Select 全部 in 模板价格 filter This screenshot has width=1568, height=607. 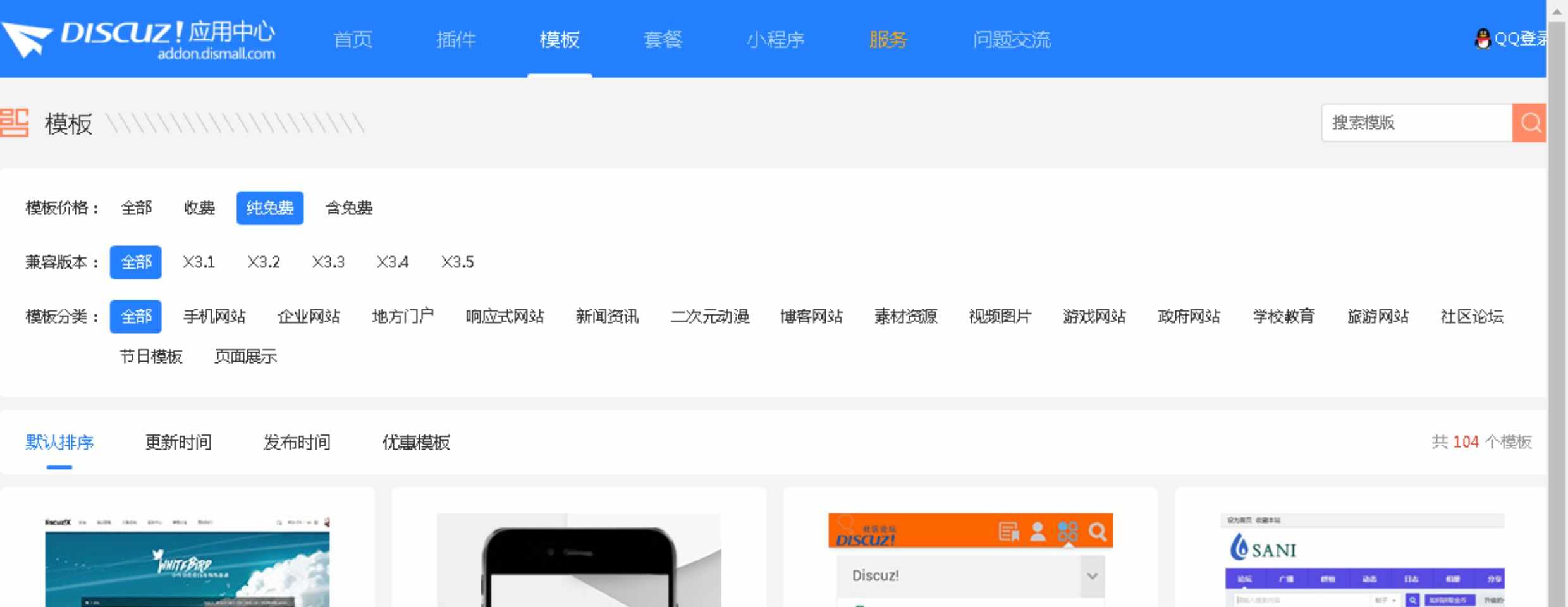tap(137, 208)
